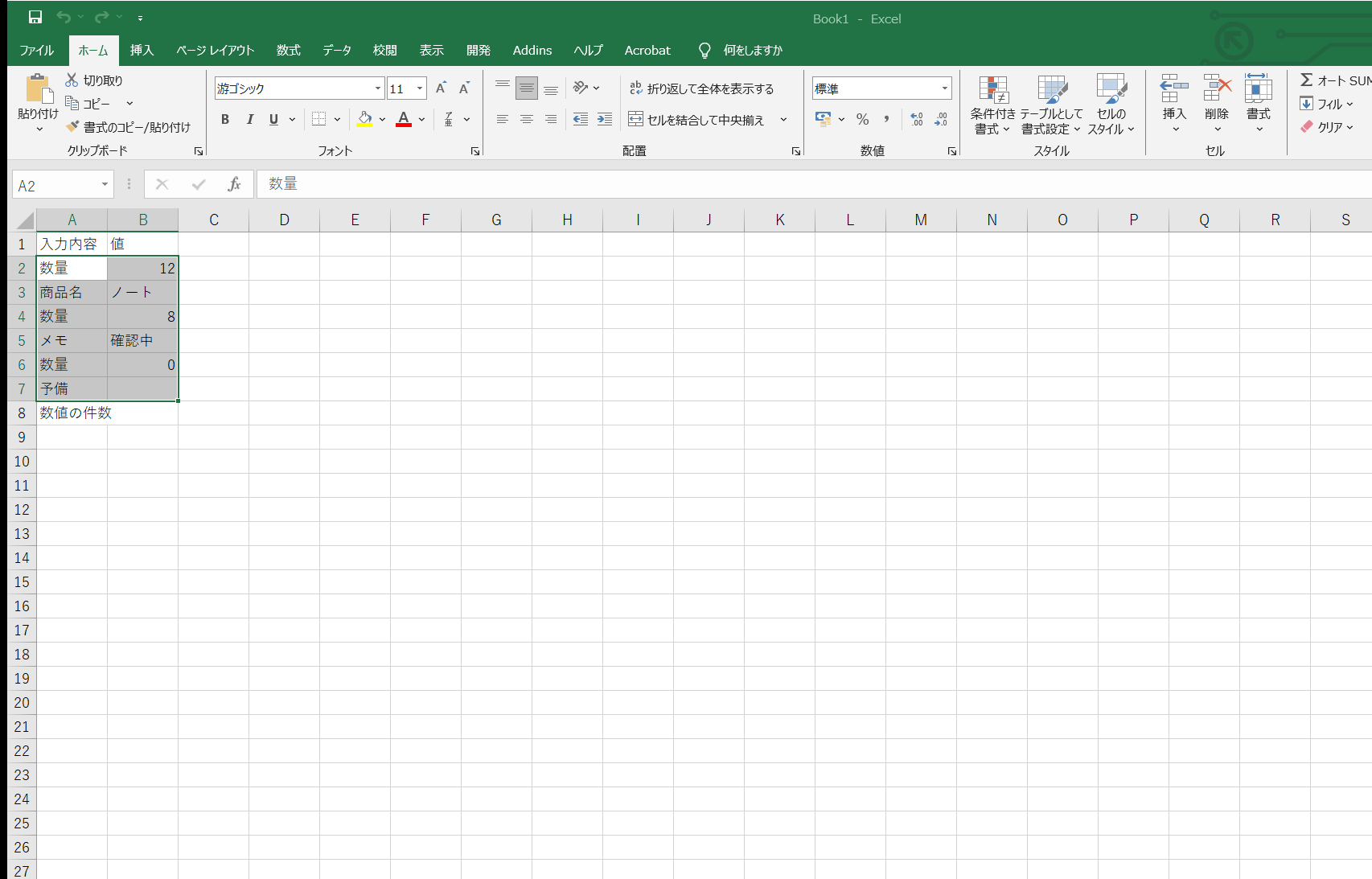1372x879 pixels.
Task: Open Format as Table gallery
Action: [1052, 105]
